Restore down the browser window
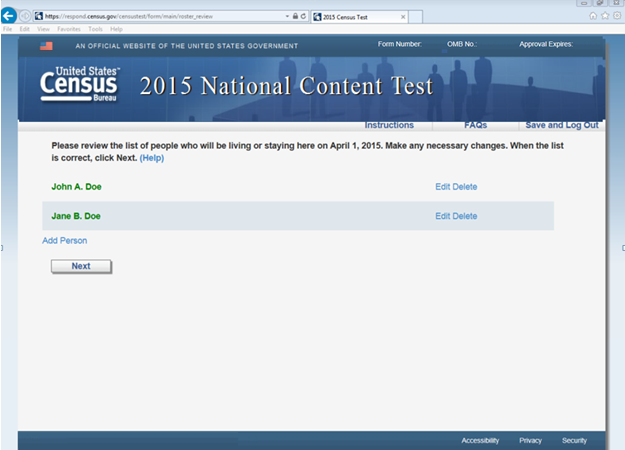625x450 pixels. 600,3
